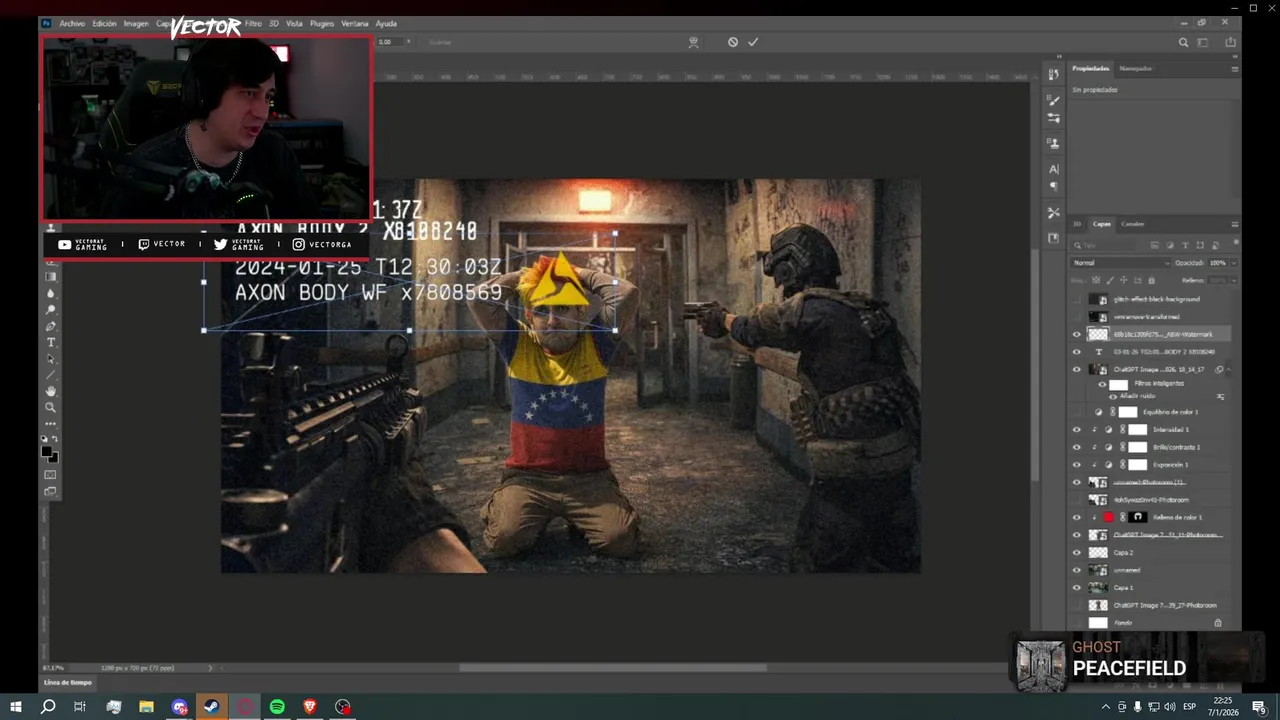Hide the Brillo/contraste 1 layer

click(1077, 447)
